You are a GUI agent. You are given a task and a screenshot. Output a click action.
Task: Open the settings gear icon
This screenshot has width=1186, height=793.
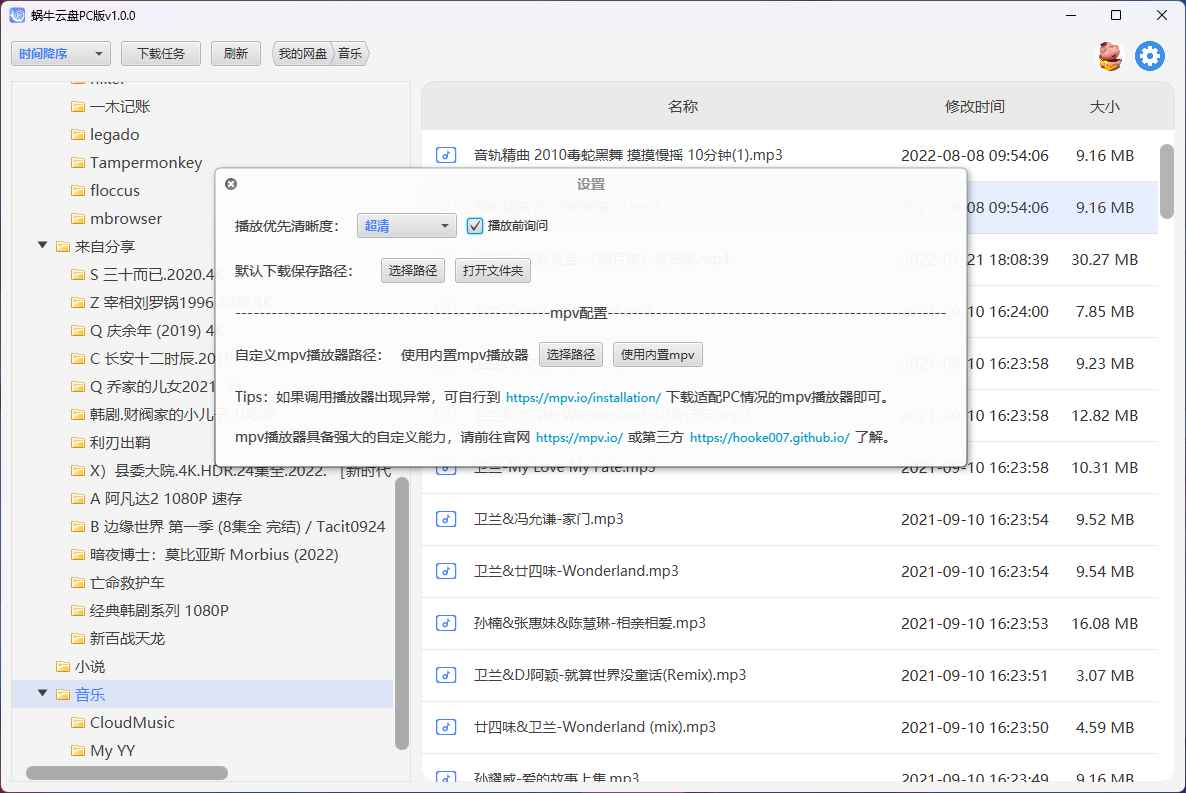(x=1150, y=56)
